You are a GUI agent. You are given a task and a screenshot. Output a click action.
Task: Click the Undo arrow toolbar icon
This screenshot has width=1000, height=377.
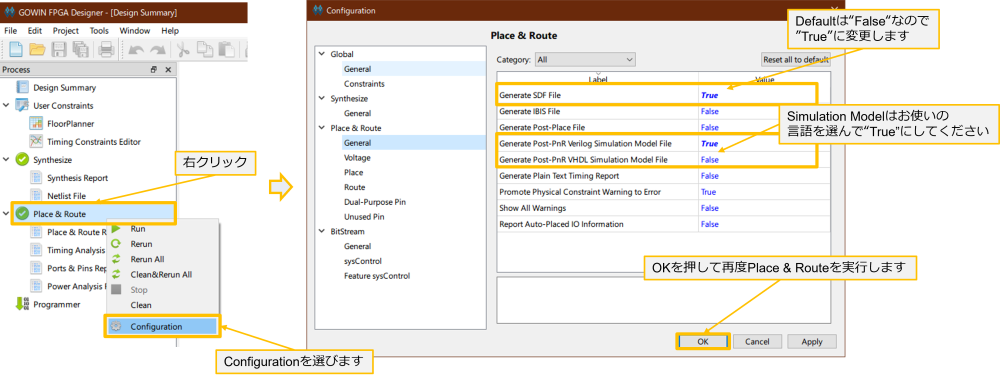pos(136,50)
